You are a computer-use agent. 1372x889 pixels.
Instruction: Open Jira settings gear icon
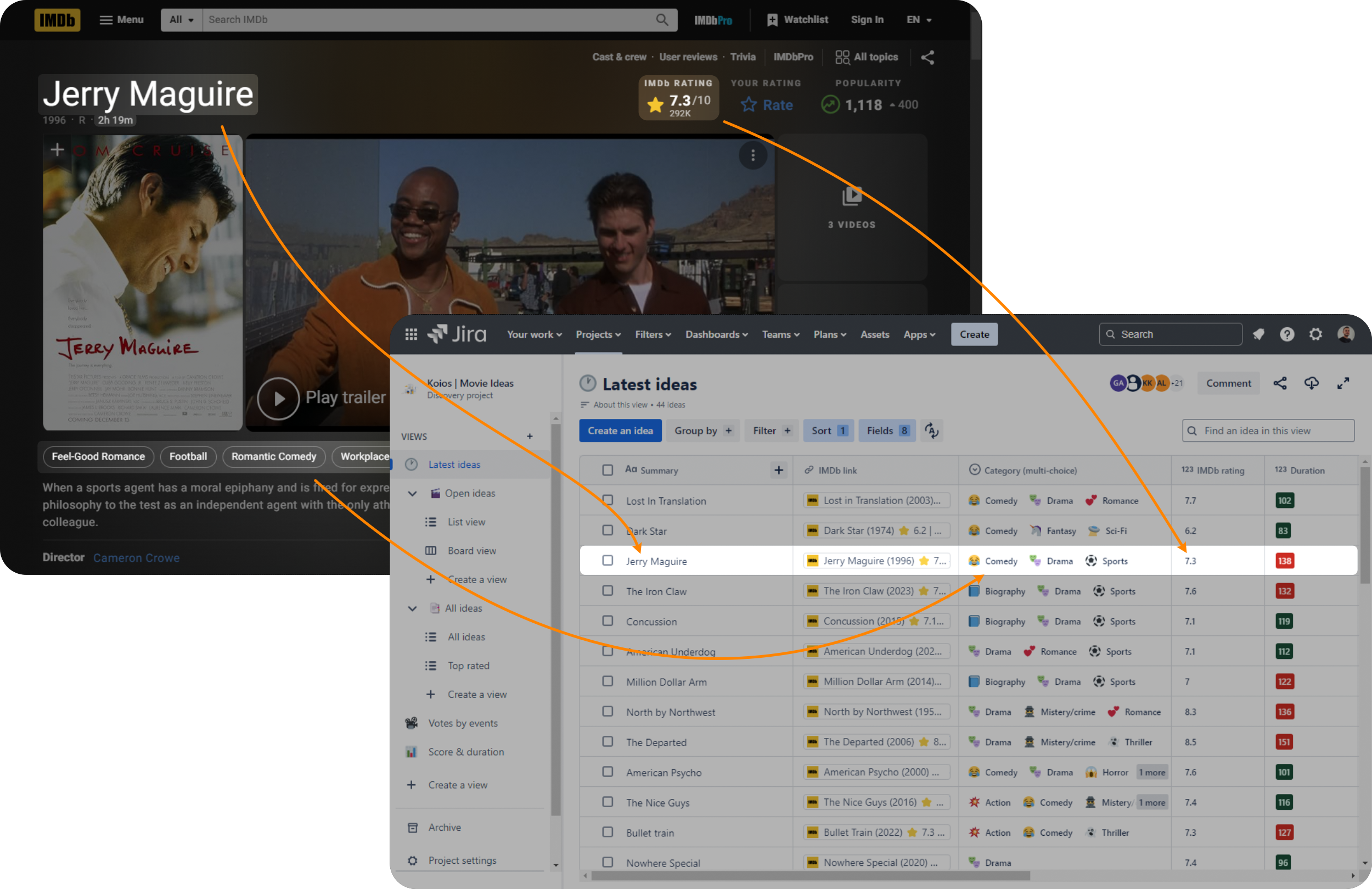tap(1315, 334)
